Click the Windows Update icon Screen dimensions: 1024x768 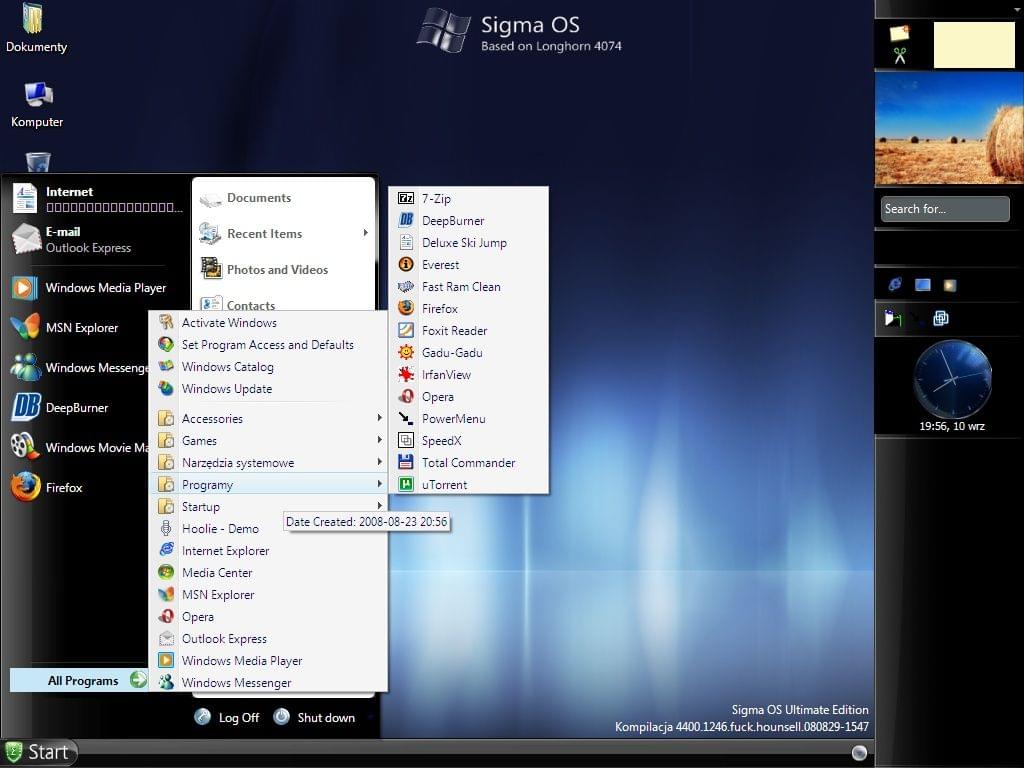pyautogui.click(x=166, y=389)
